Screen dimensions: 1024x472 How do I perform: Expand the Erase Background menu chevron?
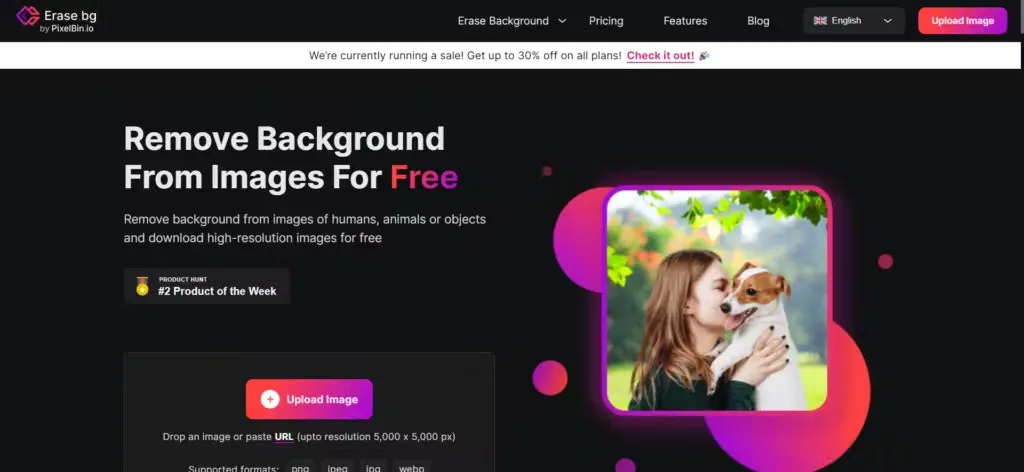(x=562, y=21)
